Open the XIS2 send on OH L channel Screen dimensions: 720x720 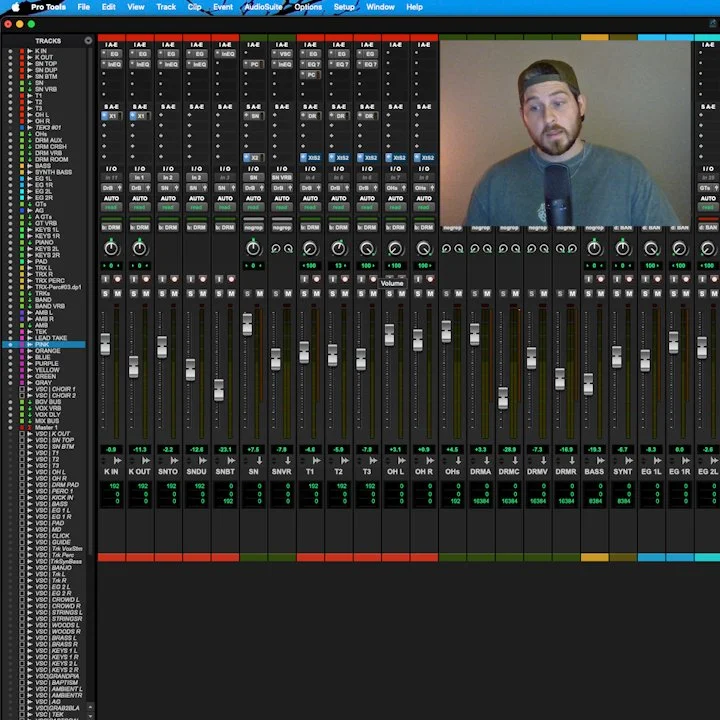tap(396, 158)
